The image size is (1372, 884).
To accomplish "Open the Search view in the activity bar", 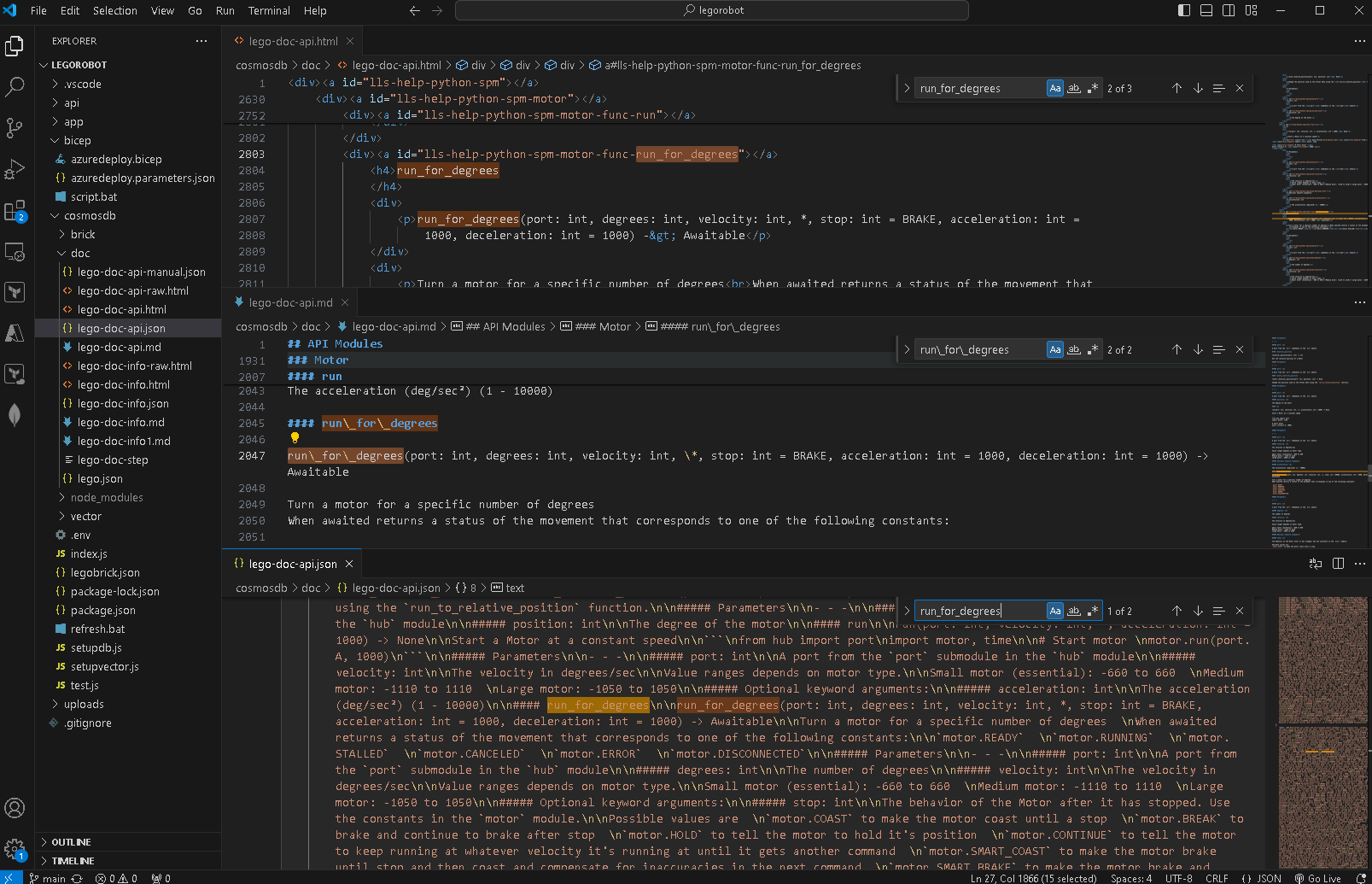I will pos(15,86).
